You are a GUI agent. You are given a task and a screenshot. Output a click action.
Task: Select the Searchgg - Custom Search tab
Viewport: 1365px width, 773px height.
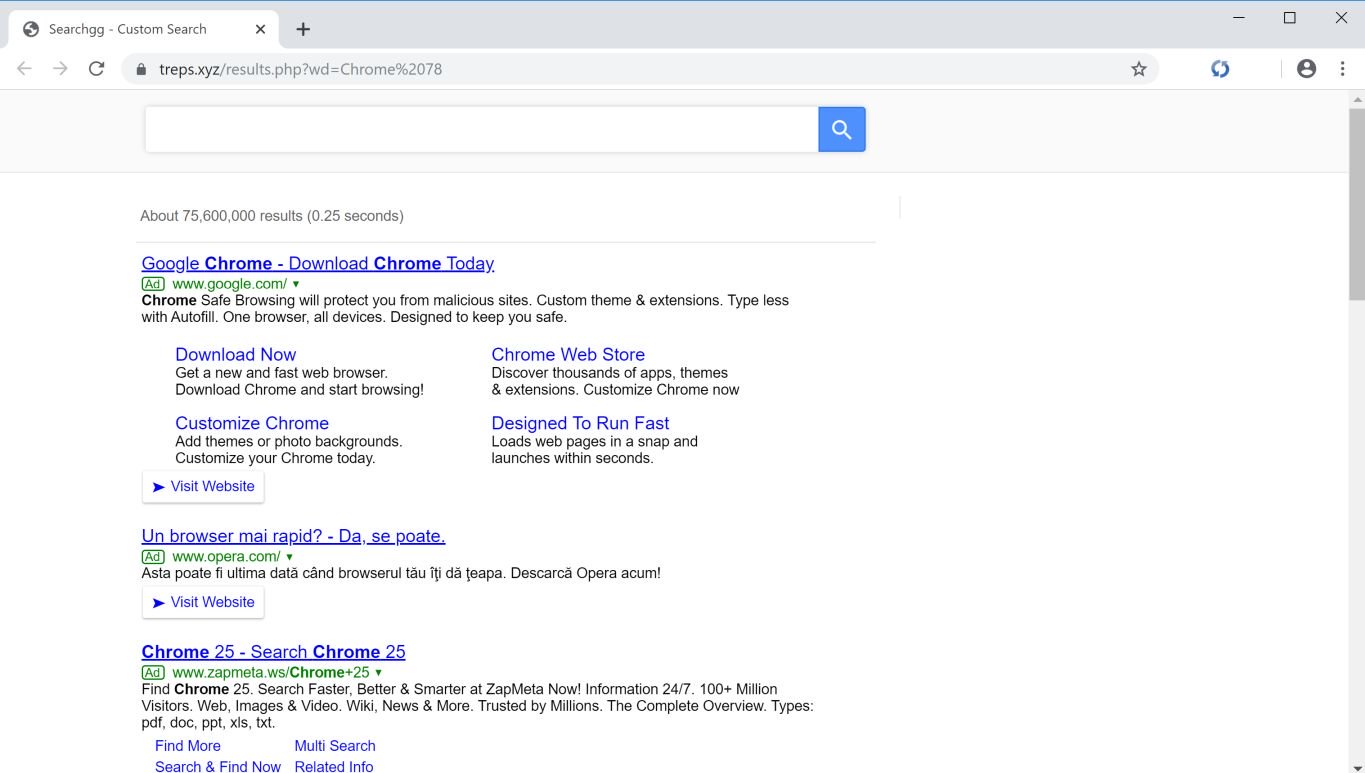pyautogui.click(x=143, y=29)
